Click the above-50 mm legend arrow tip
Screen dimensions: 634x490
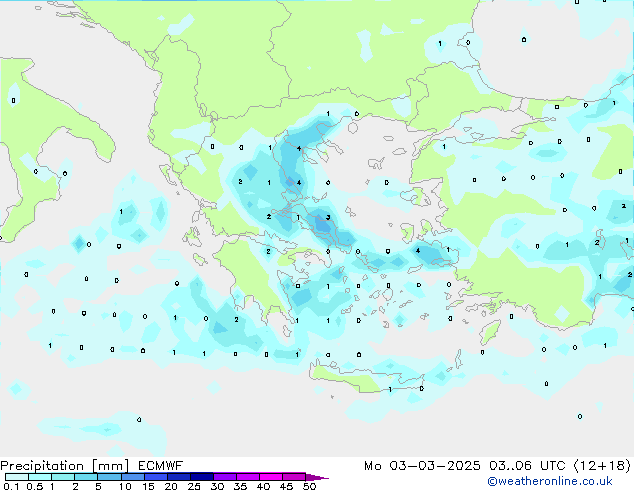point(317,477)
